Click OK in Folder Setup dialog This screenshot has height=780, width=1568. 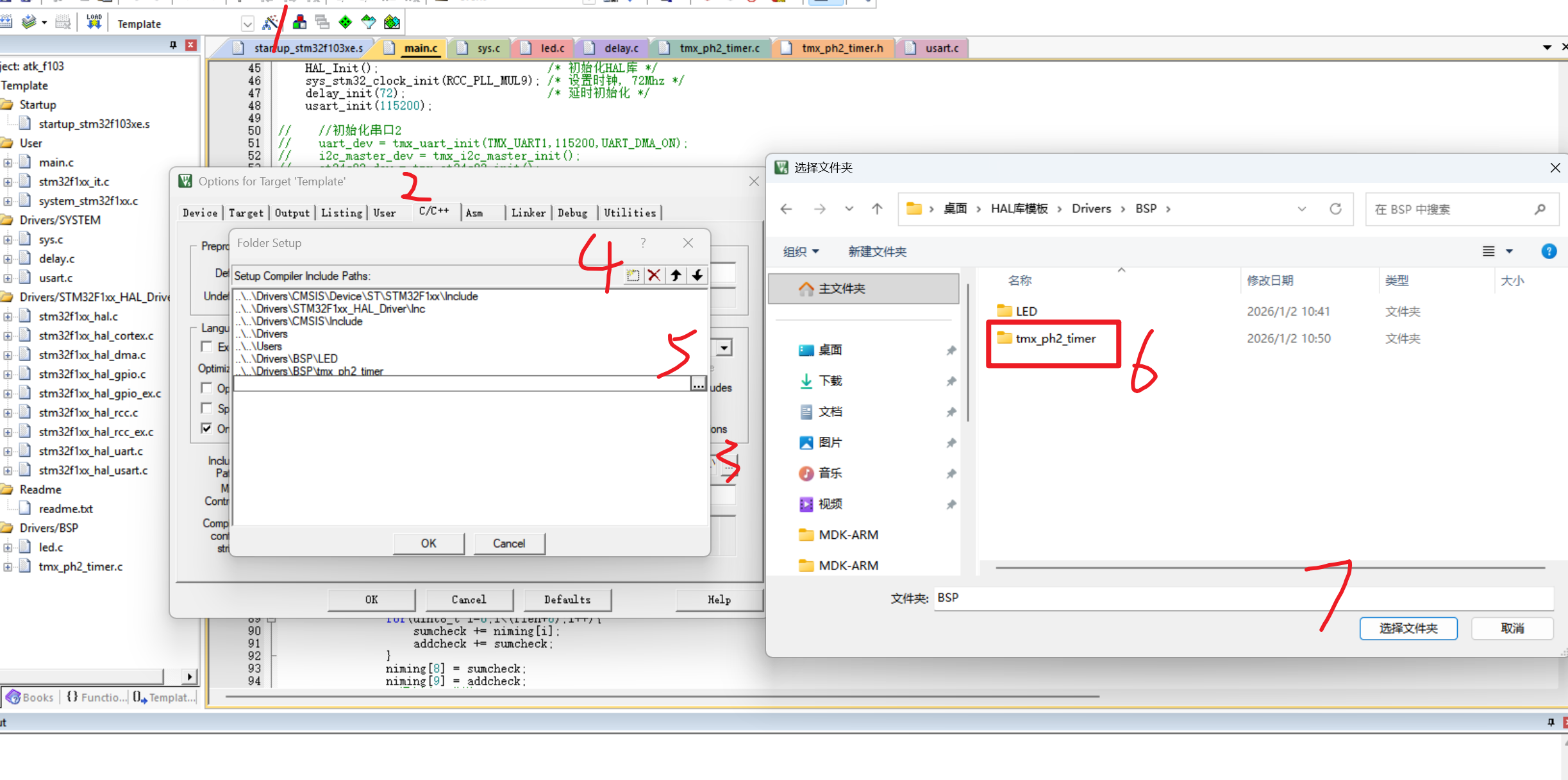click(x=428, y=543)
